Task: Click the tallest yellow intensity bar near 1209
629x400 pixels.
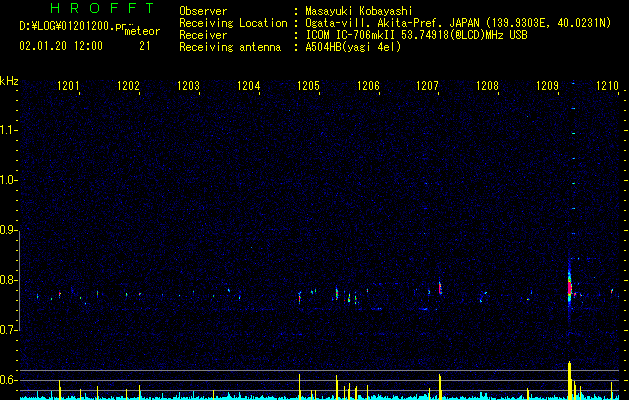Action: [569, 380]
